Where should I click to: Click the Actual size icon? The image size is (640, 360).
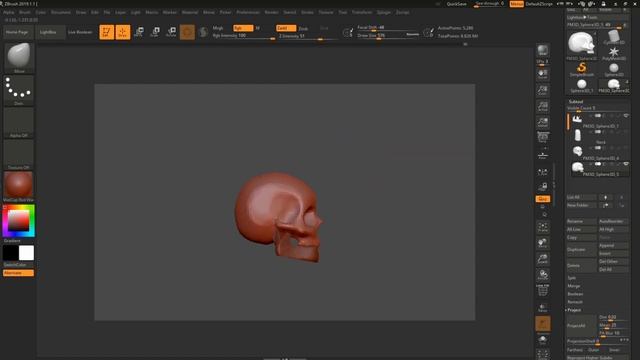coord(542,106)
